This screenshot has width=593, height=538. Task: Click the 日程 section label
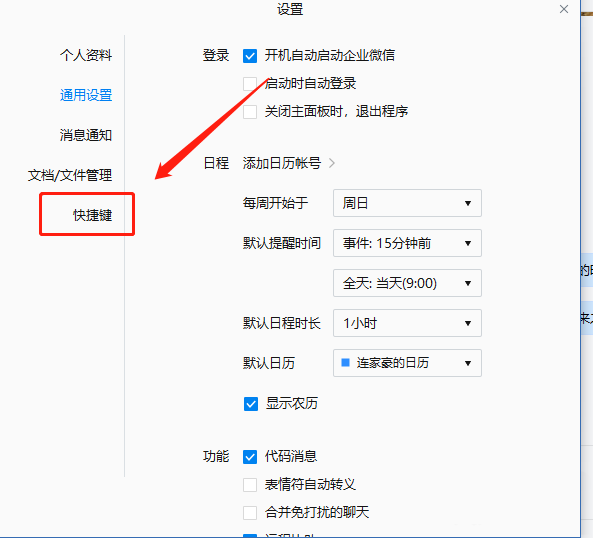pos(216,163)
